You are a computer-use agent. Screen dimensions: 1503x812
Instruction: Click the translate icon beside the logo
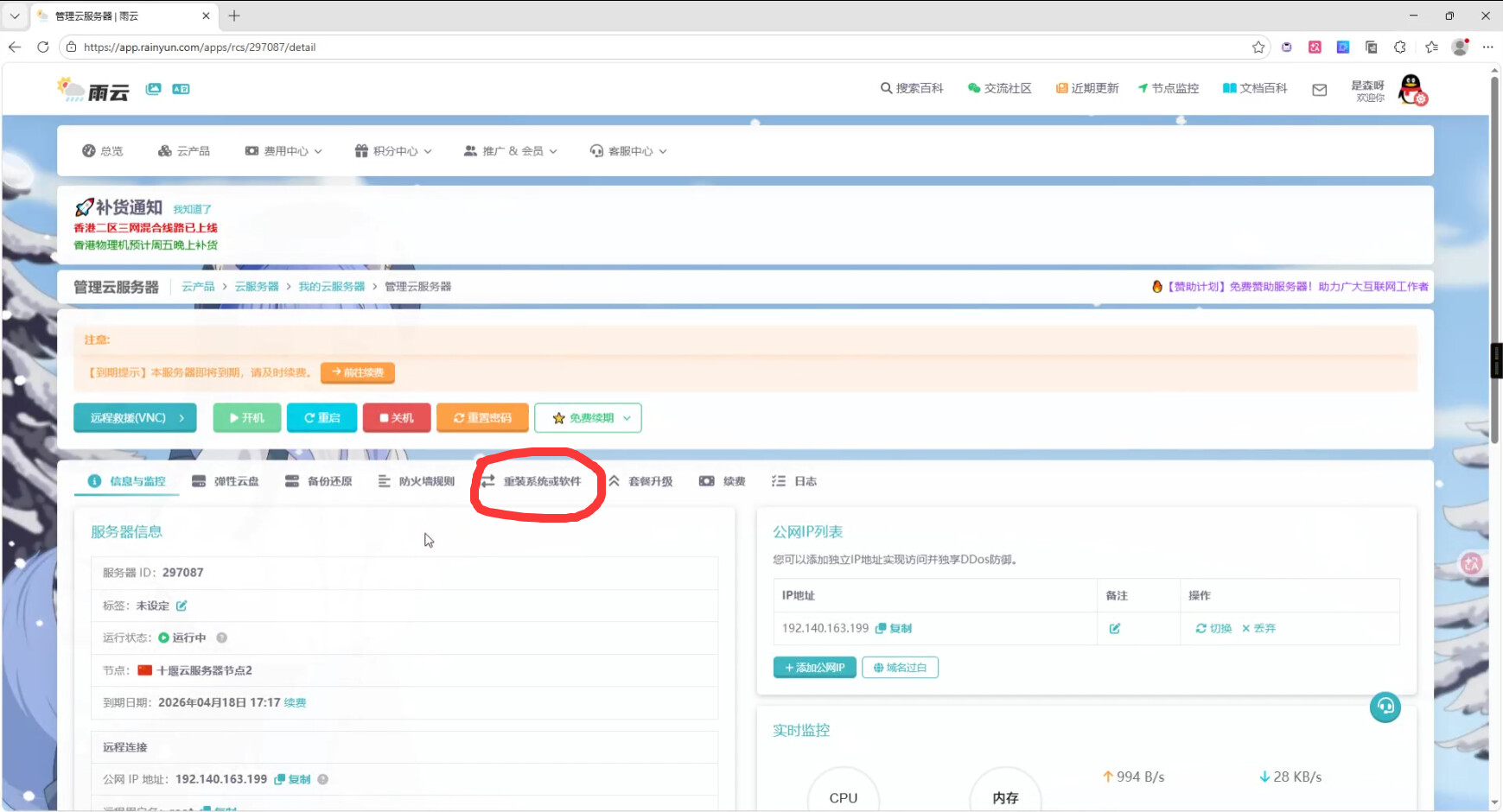181,89
